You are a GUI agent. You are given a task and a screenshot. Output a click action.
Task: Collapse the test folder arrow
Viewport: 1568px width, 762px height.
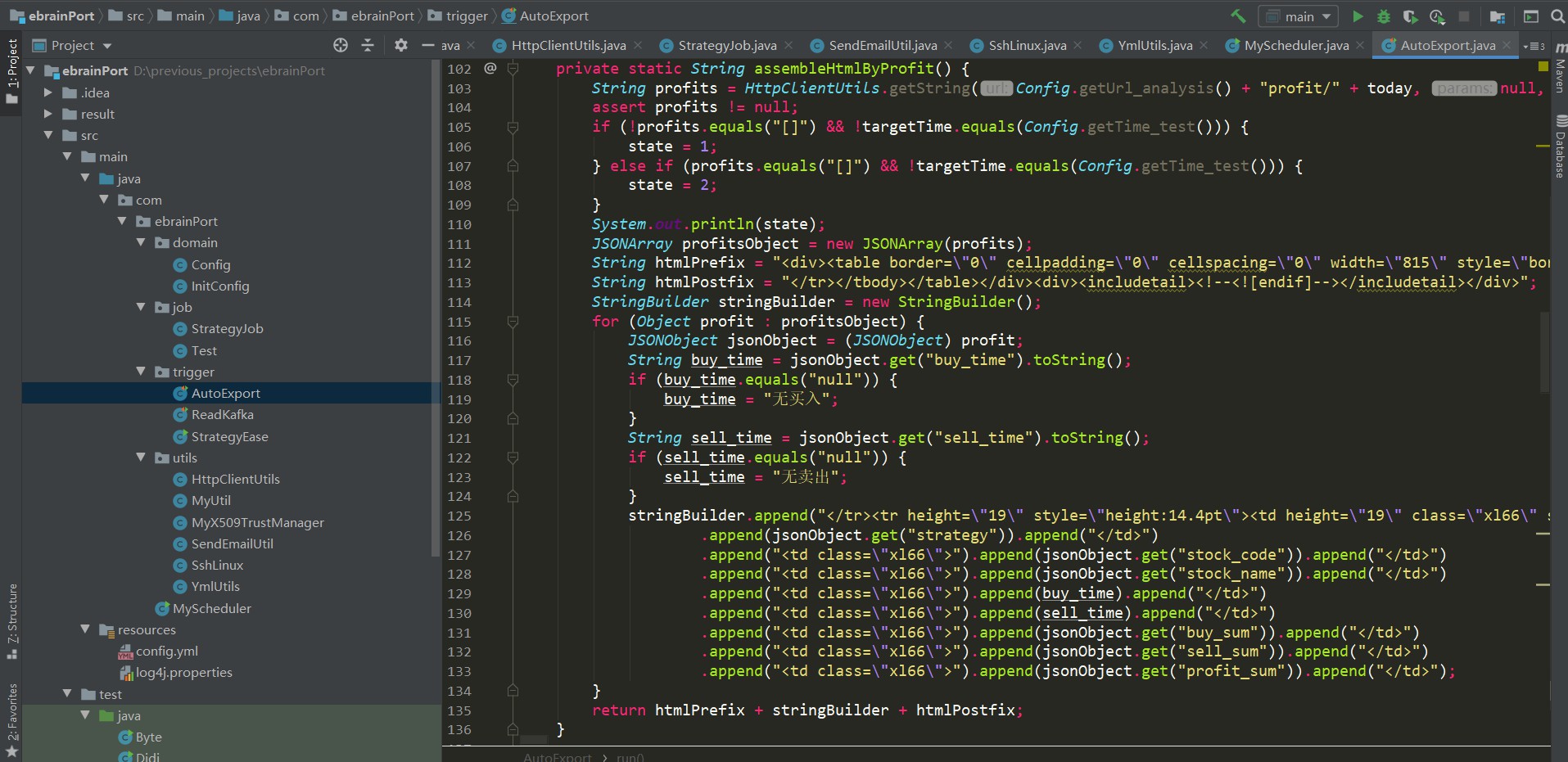(67, 694)
